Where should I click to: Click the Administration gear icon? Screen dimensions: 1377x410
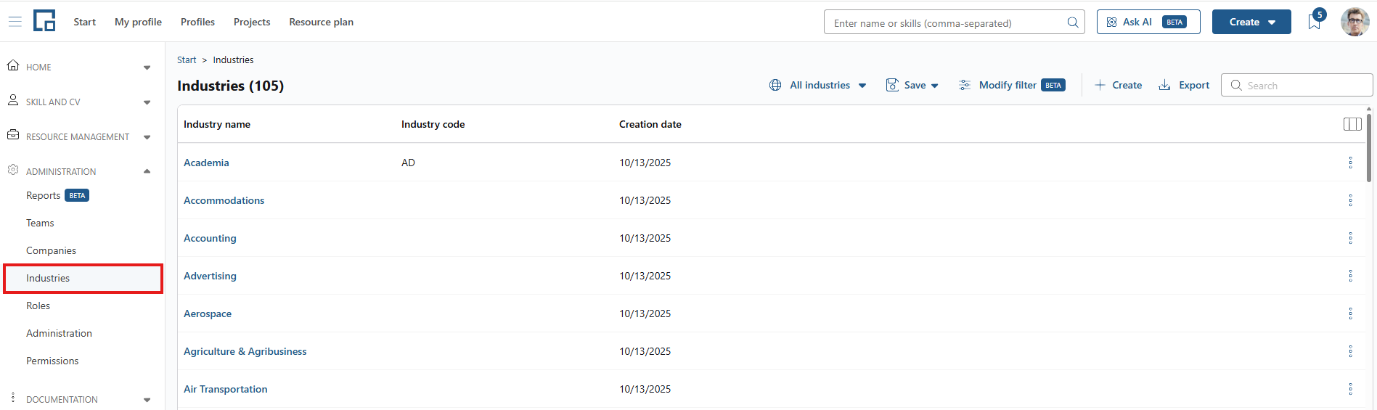click(13, 171)
